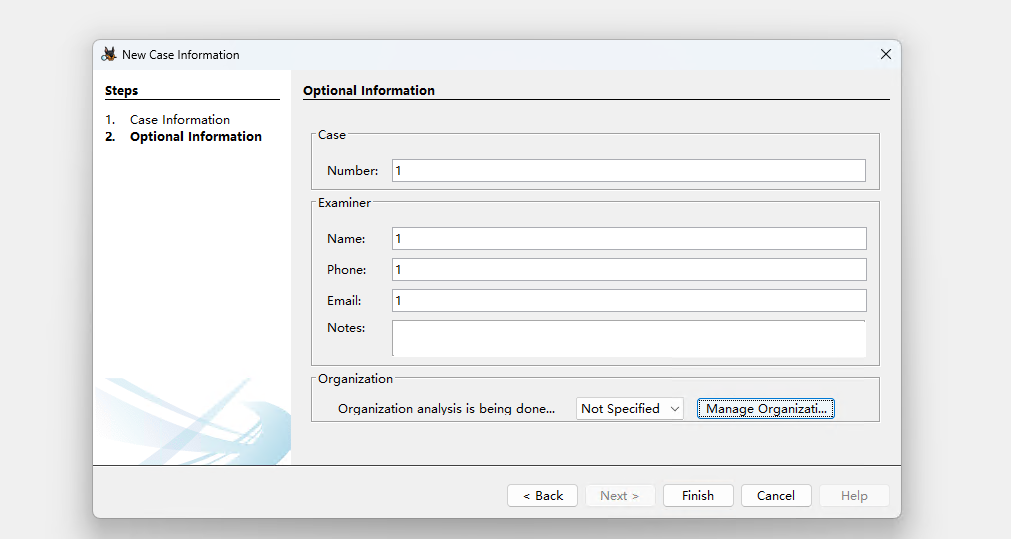Select the Optional Information step in sidebar
The image size is (1011, 539).
point(195,137)
